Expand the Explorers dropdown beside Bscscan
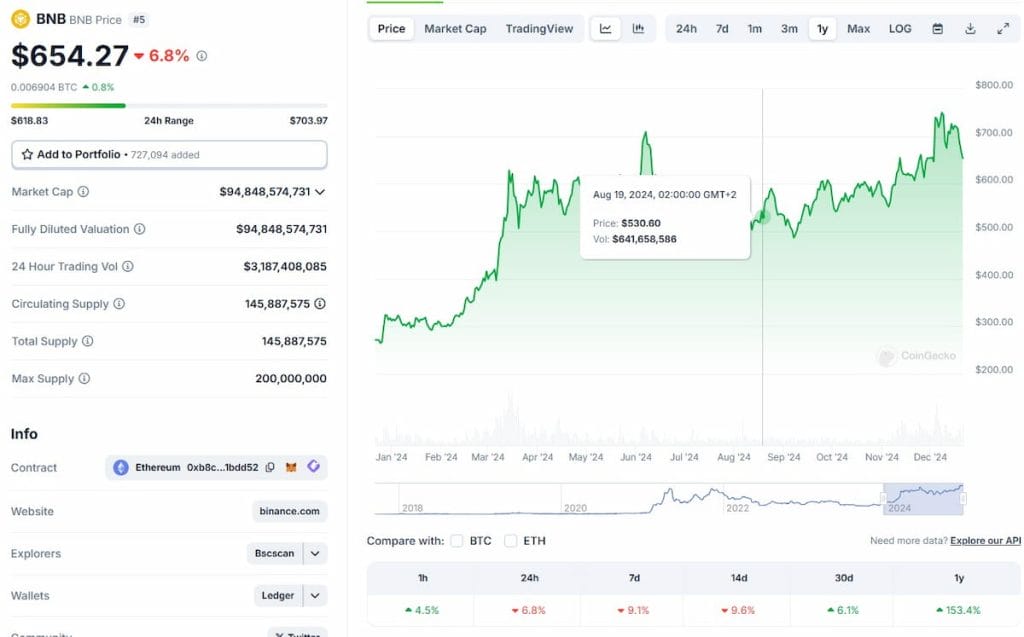The width and height of the screenshot is (1024, 637). click(313, 553)
